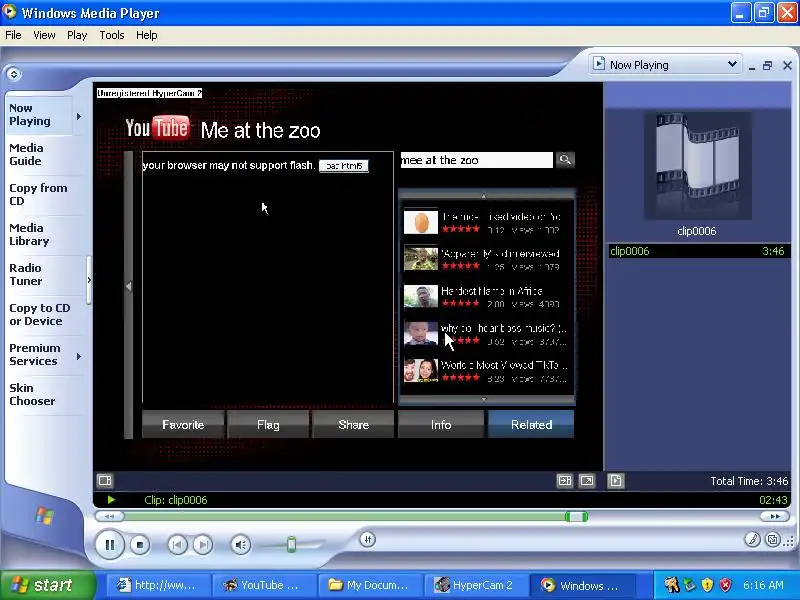Screen dimensions: 800x600
Task: Go to the previous track
Action: tap(177, 545)
